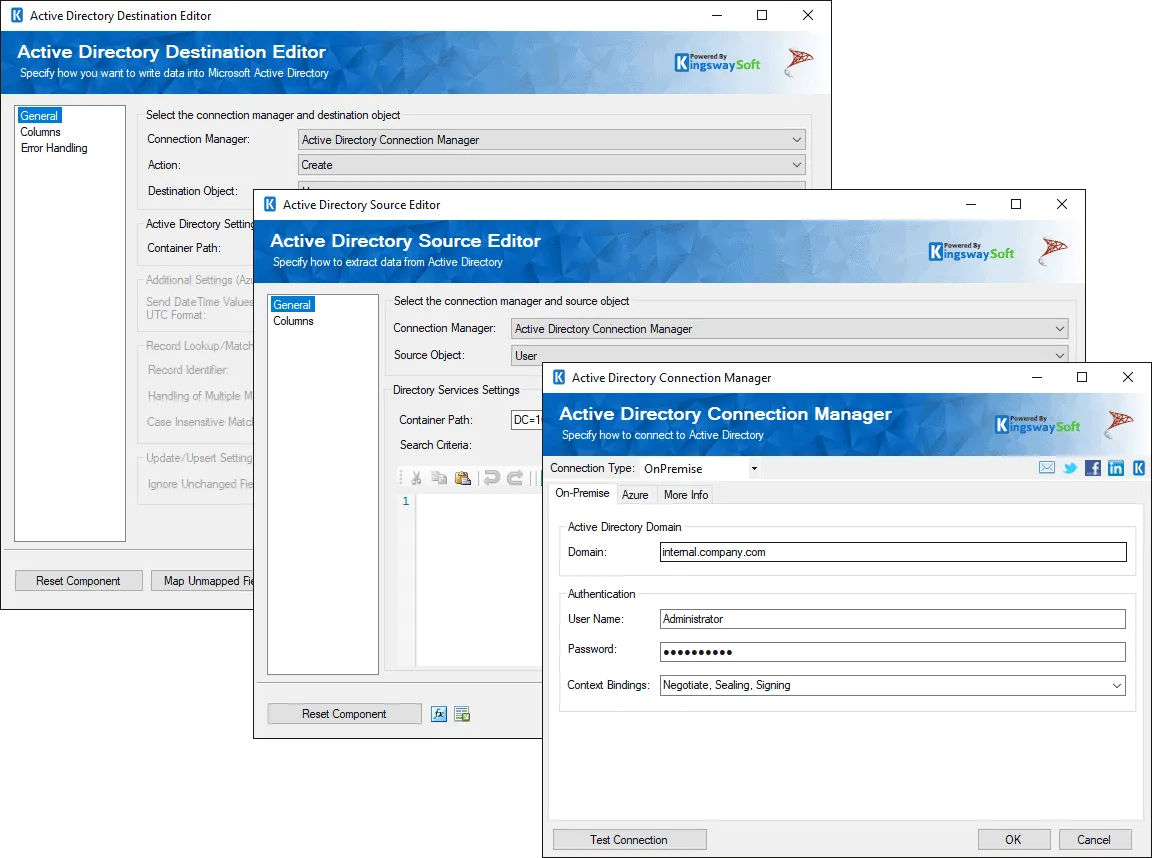The width and height of the screenshot is (1152, 858).
Task: Switch to the On-Premise tab
Action: click(x=582, y=494)
